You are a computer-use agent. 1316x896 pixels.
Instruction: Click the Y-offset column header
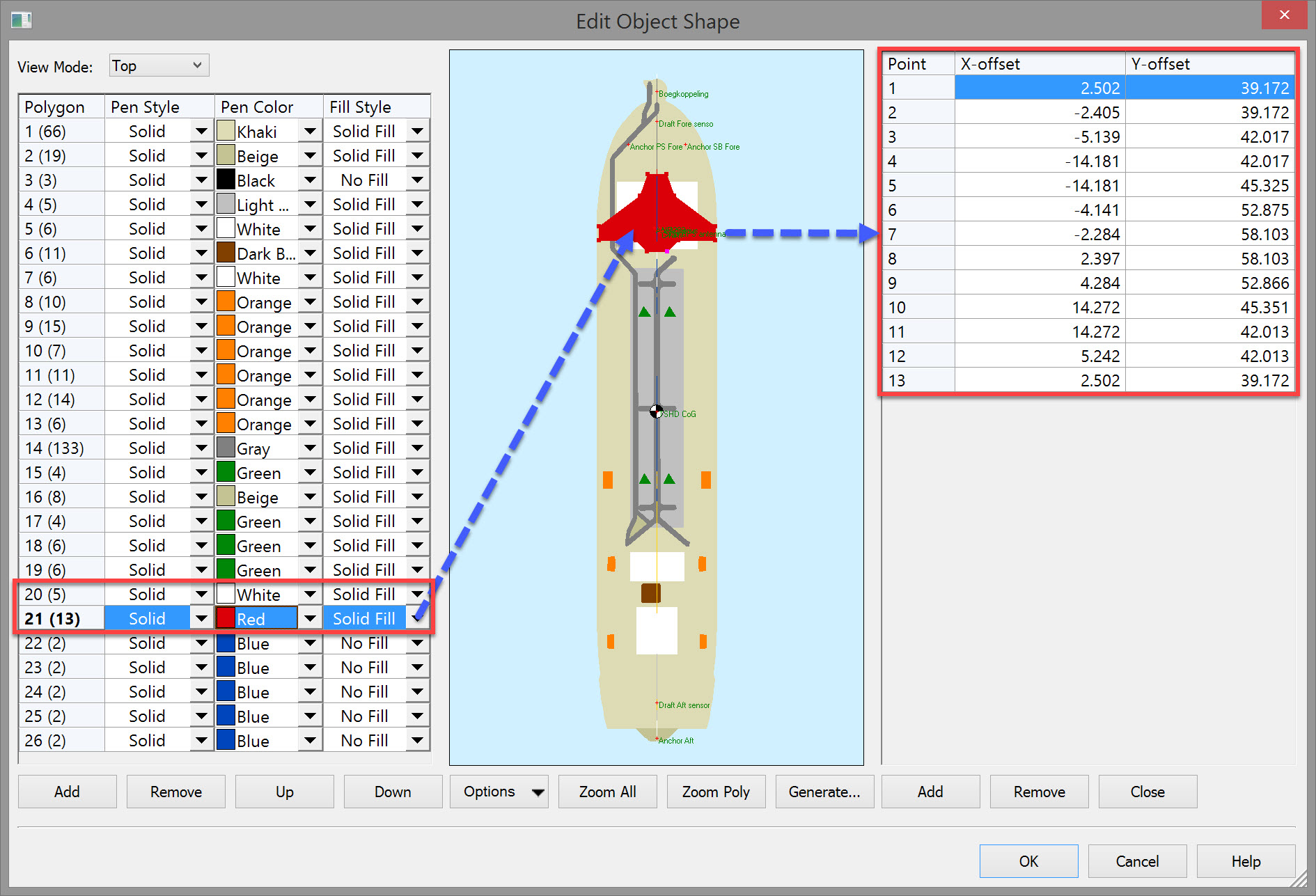click(x=1209, y=64)
